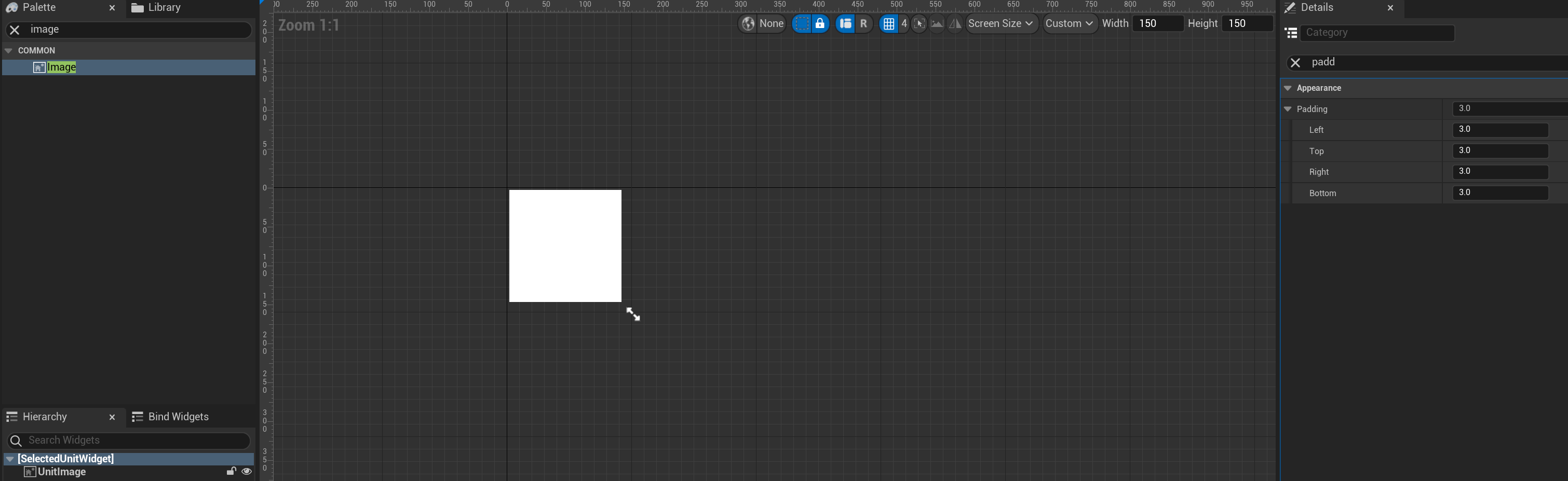Open the Screen Size dropdown
1568x481 pixels.
coord(1001,24)
